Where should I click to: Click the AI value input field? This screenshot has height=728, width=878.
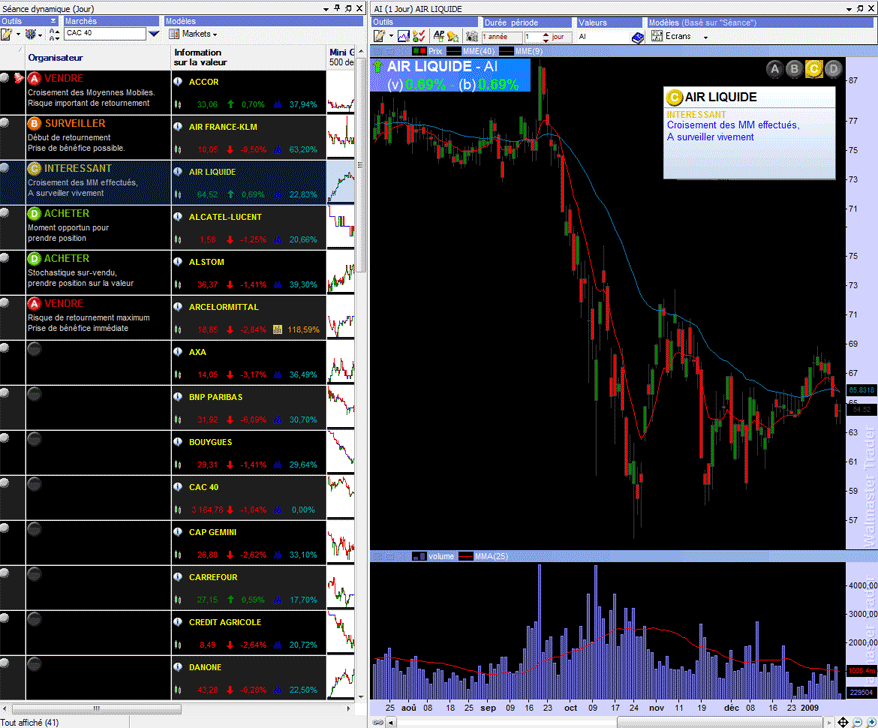tap(603, 37)
